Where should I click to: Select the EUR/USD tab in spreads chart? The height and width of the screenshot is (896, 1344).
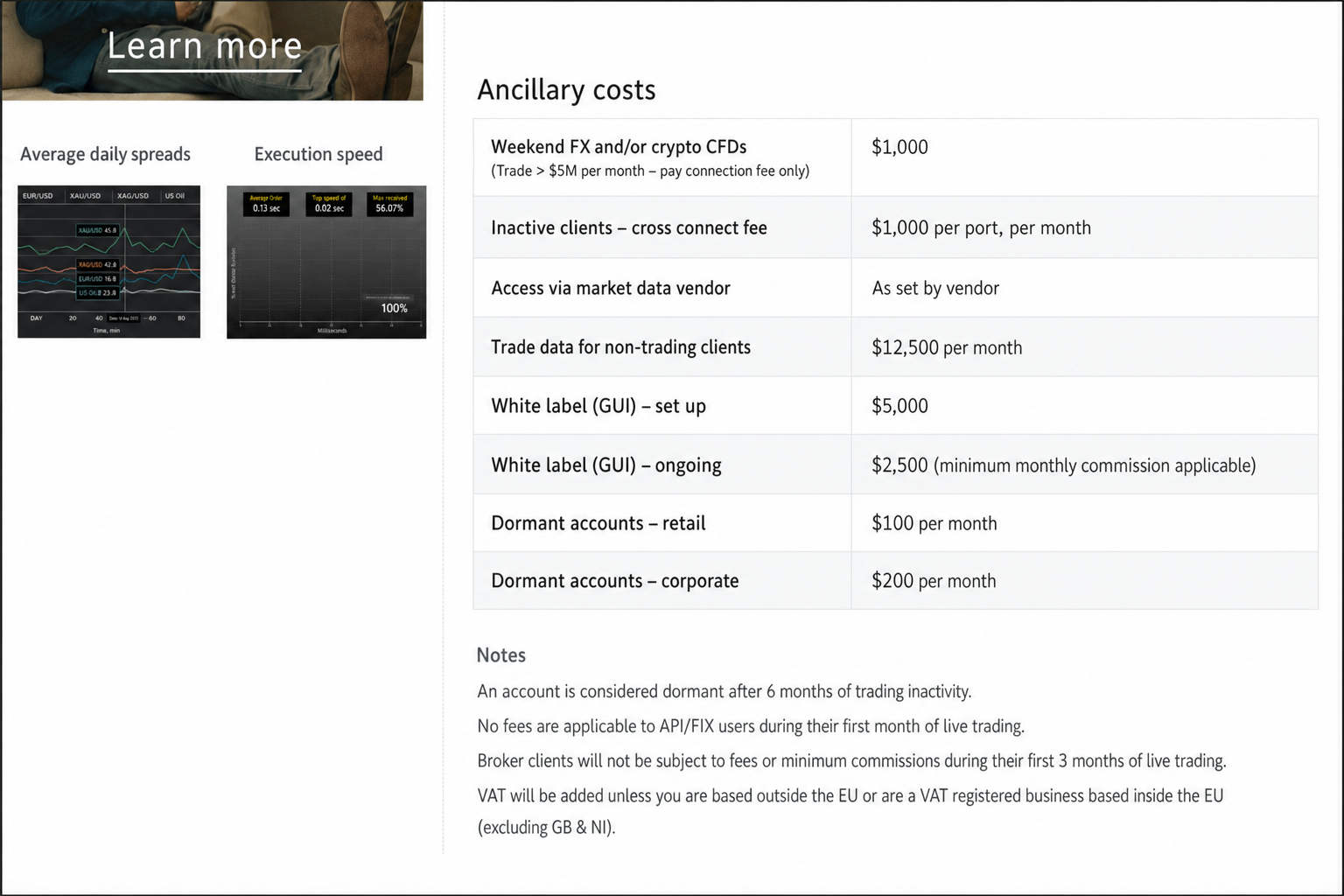(x=38, y=196)
